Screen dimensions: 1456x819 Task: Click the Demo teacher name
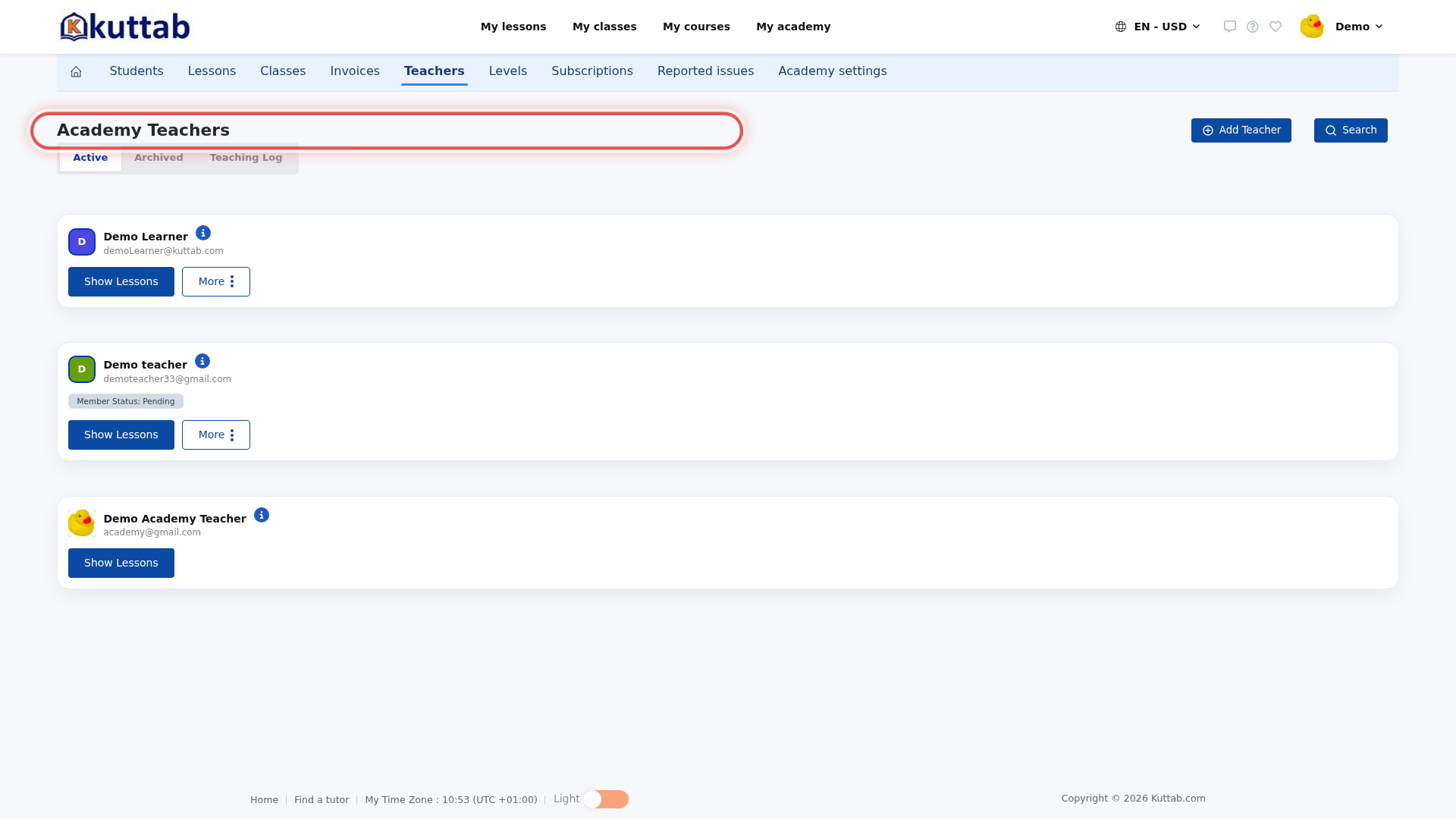click(x=146, y=365)
